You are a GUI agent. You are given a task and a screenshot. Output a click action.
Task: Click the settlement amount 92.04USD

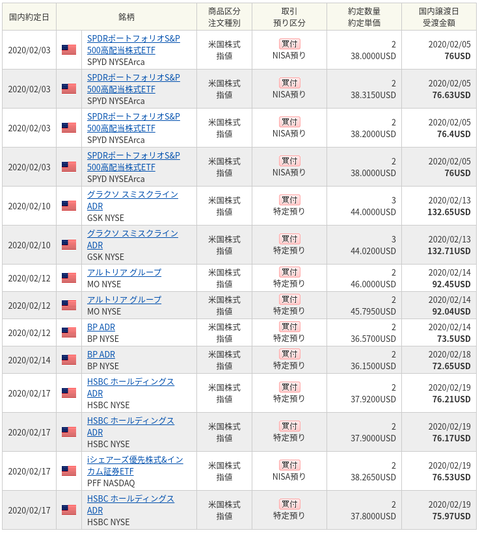pos(451,311)
